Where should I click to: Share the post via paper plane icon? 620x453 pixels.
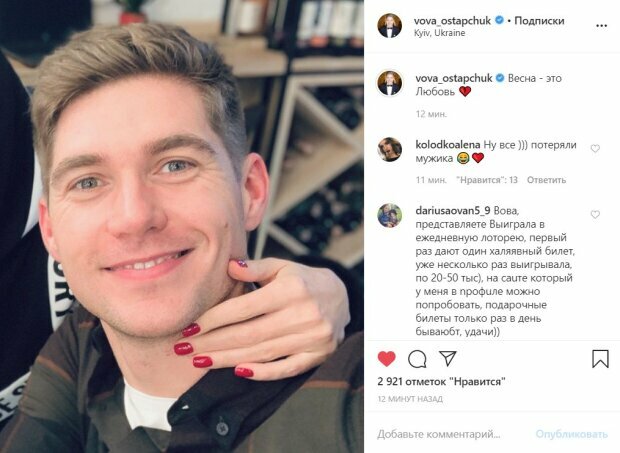tap(448, 358)
